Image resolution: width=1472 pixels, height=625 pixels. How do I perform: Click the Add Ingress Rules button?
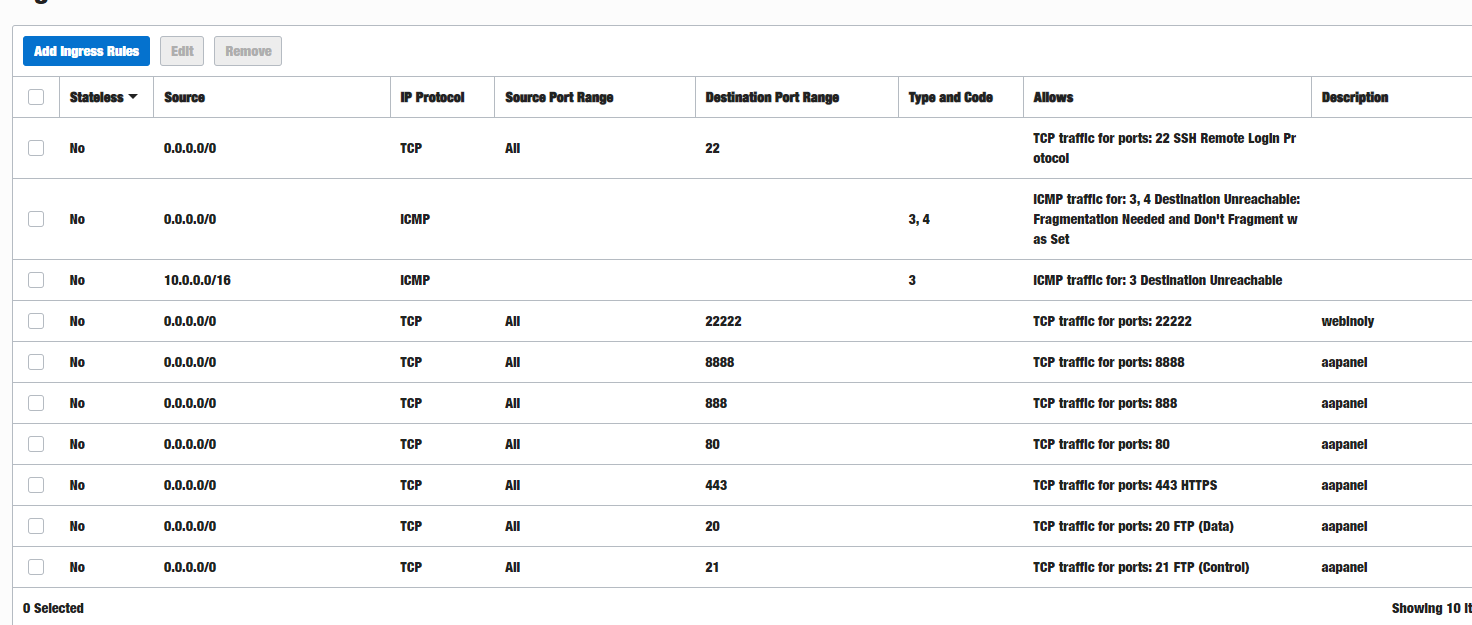[x=86, y=51]
